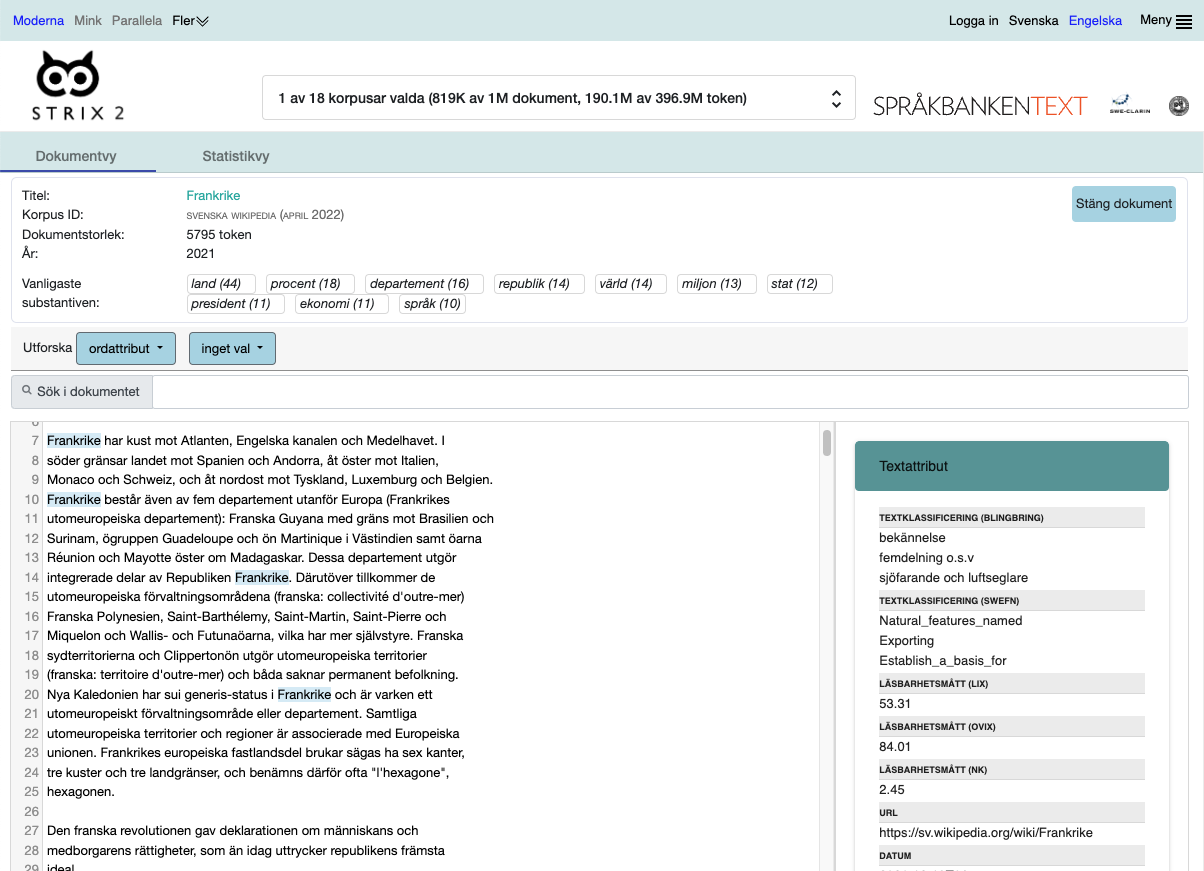The height and width of the screenshot is (871, 1204).
Task: Switch language to Svenska
Action: (1033, 21)
